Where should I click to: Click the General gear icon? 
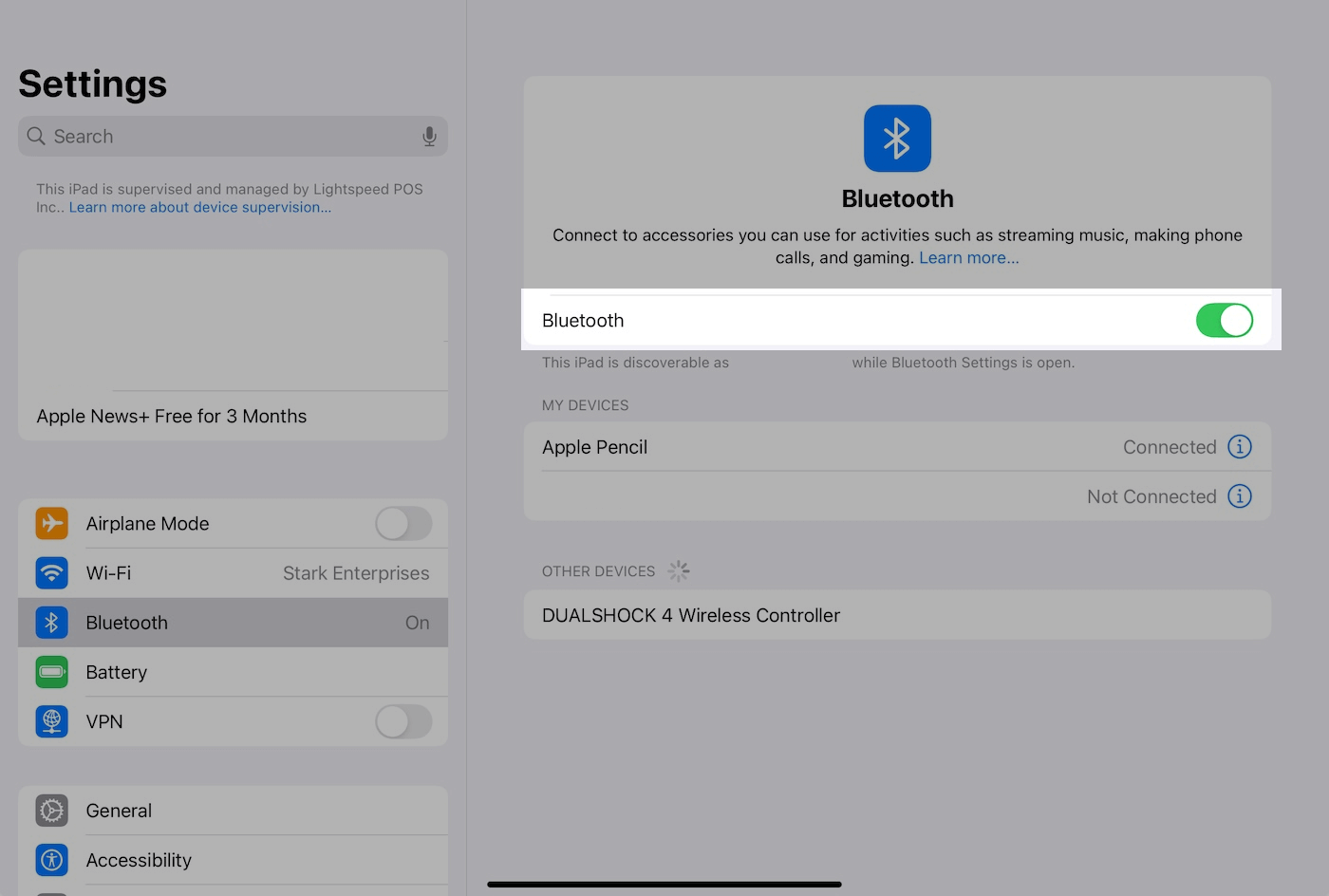coord(51,811)
